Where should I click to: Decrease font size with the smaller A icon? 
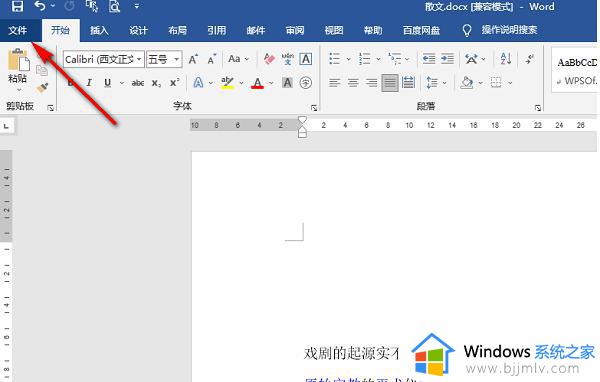(211, 59)
